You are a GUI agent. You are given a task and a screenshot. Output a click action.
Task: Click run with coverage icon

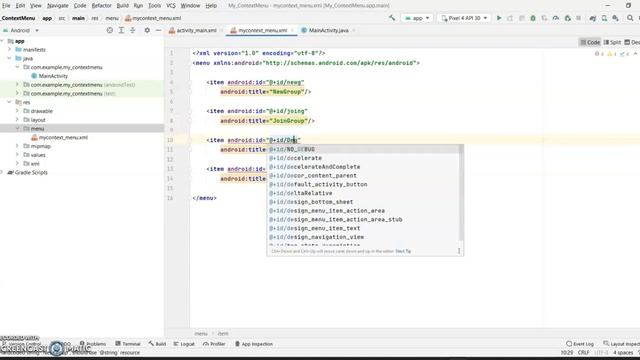(544, 18)
